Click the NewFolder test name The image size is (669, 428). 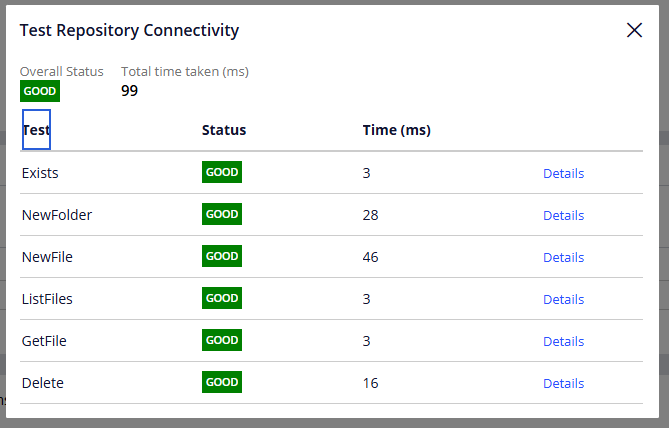tap(57, 215)
